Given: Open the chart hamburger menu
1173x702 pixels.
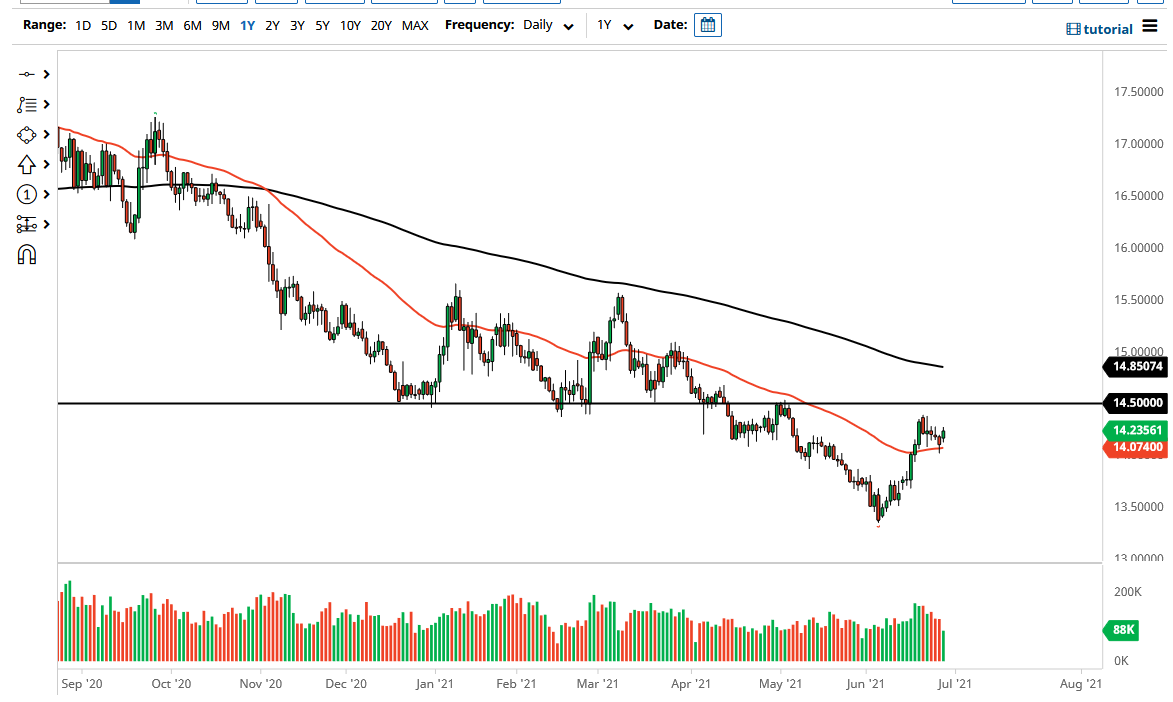Looking at the screenshot, I should [x=1150, y=26].
